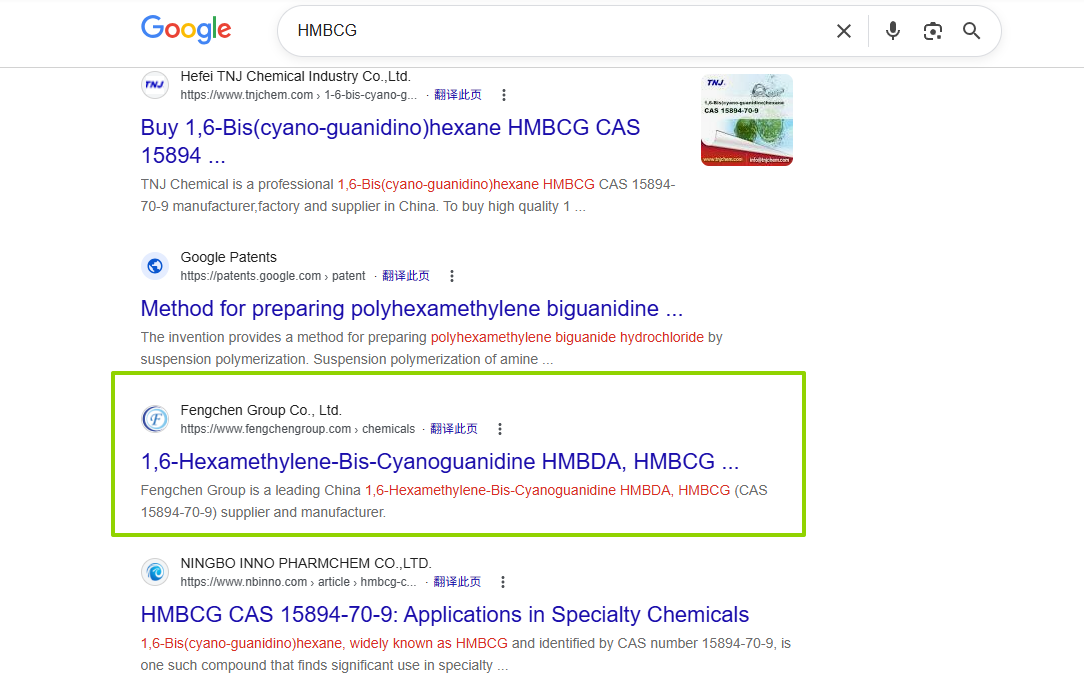The width and height of the screenshot is (1084, 689).
Task: Click the https://patents.google.com URL breadcrumb
Action: tap(272, 276)
